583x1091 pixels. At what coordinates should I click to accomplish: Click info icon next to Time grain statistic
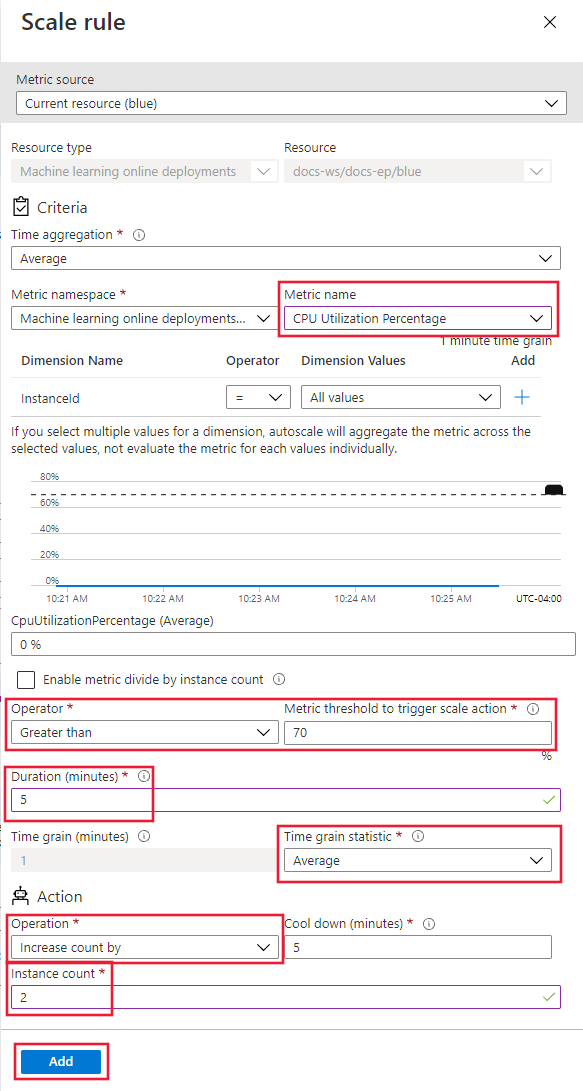click(x=418, y=836)
